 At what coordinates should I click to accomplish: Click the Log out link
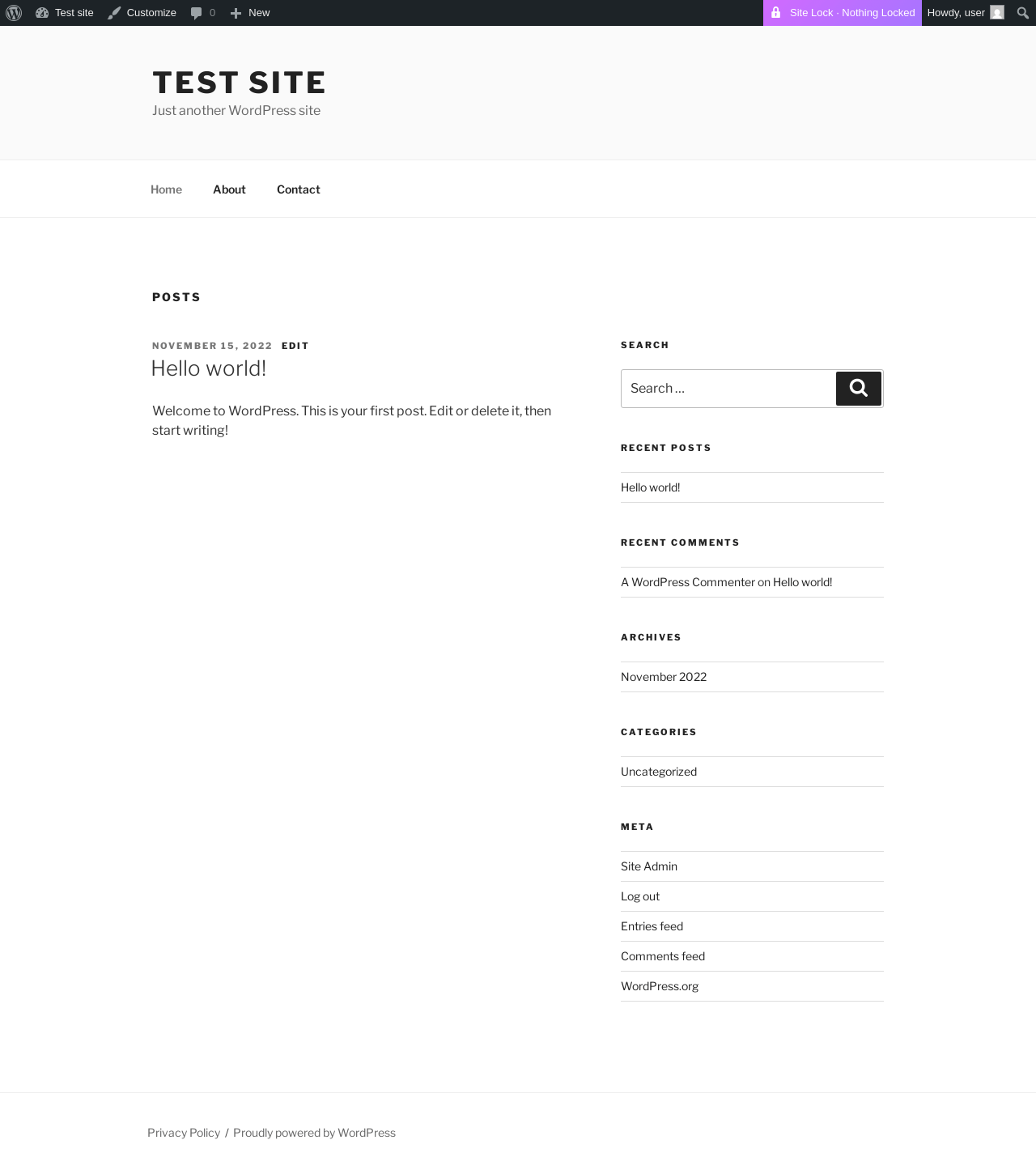point(640,896)
